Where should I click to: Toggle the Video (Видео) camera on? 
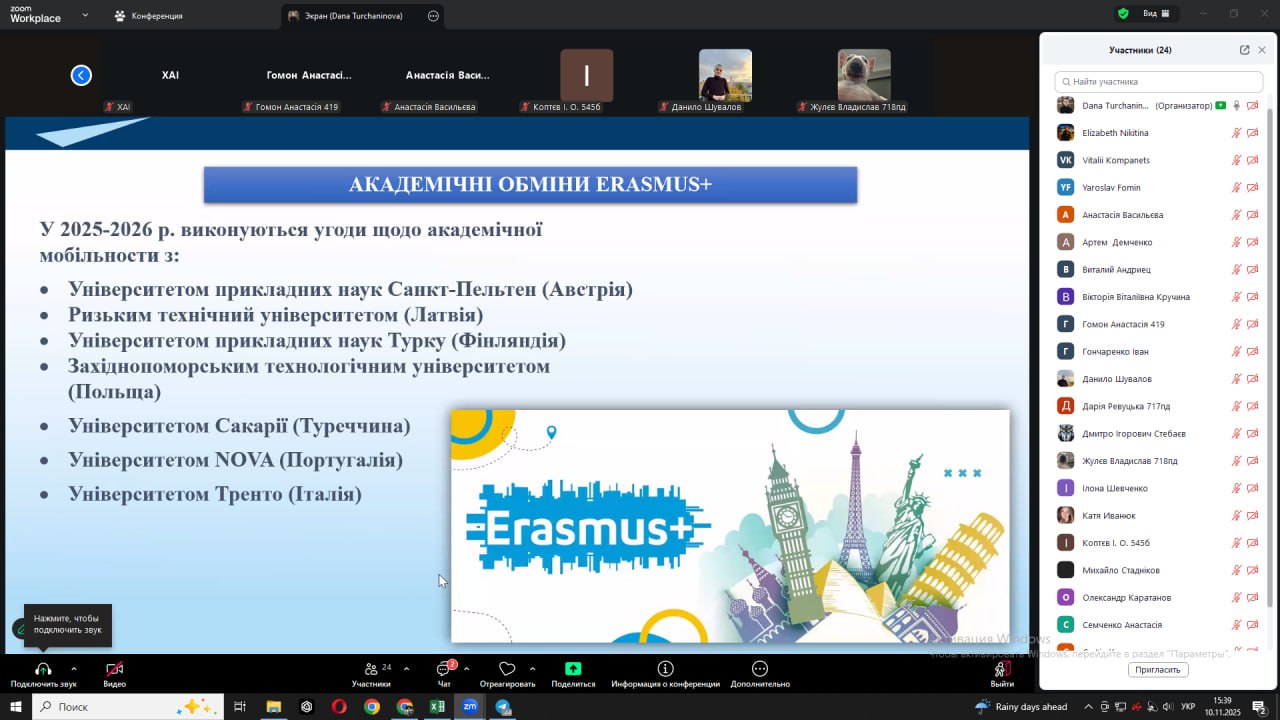[x=115, y=669]
